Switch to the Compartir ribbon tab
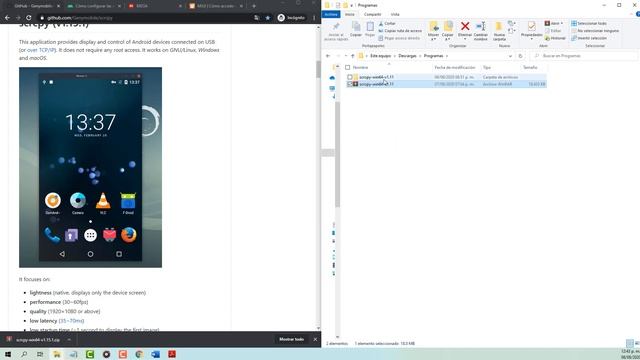Viewport: 640px width, 360px height. 372,14
